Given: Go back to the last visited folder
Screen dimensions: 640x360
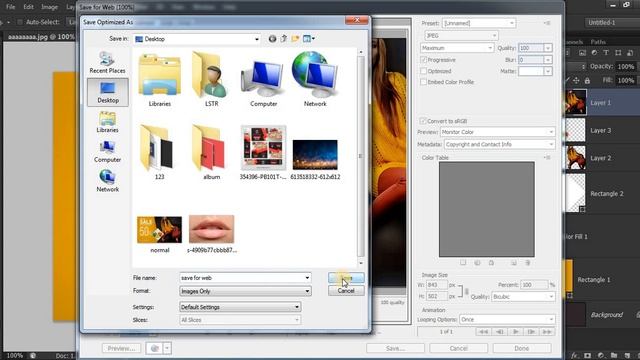Looking at the screenshot, I should click(x=272, y=39).
